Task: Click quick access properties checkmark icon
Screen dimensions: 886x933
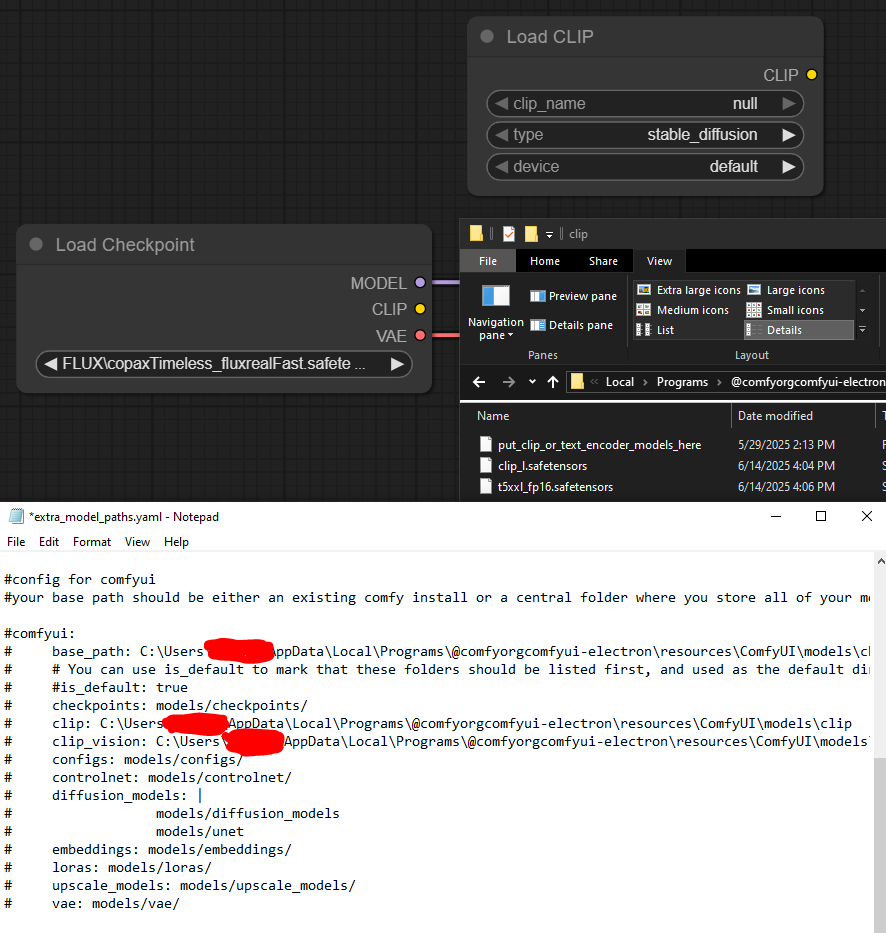Action: click(x=509, y=234)
